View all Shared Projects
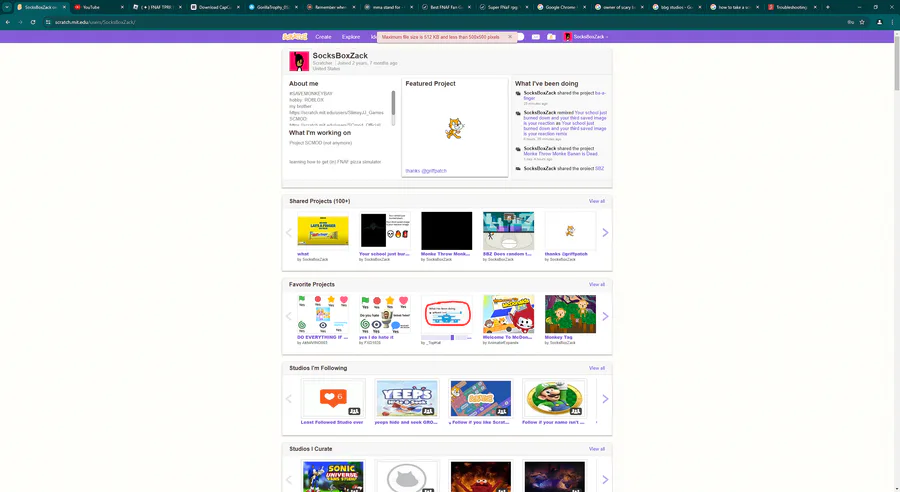900x492 pixels. click(x=596, y=201)
